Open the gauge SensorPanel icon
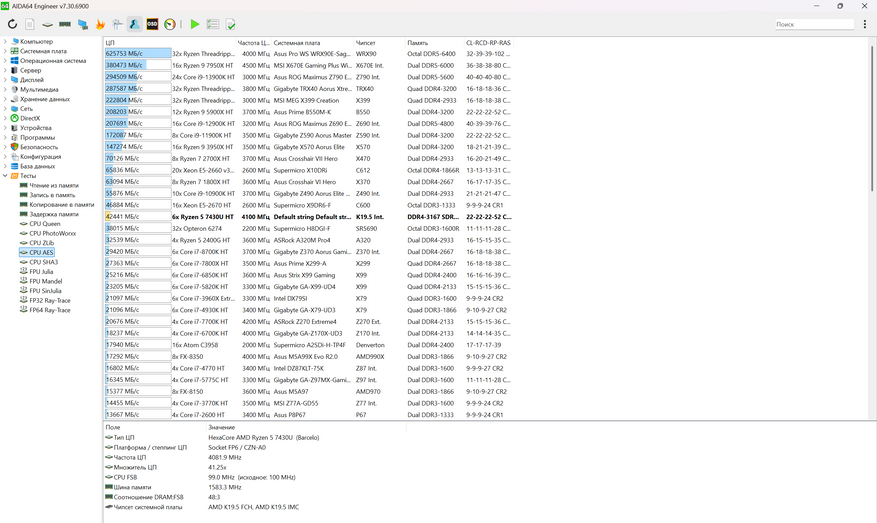The image size is (877, 523). tap(170, 24)
